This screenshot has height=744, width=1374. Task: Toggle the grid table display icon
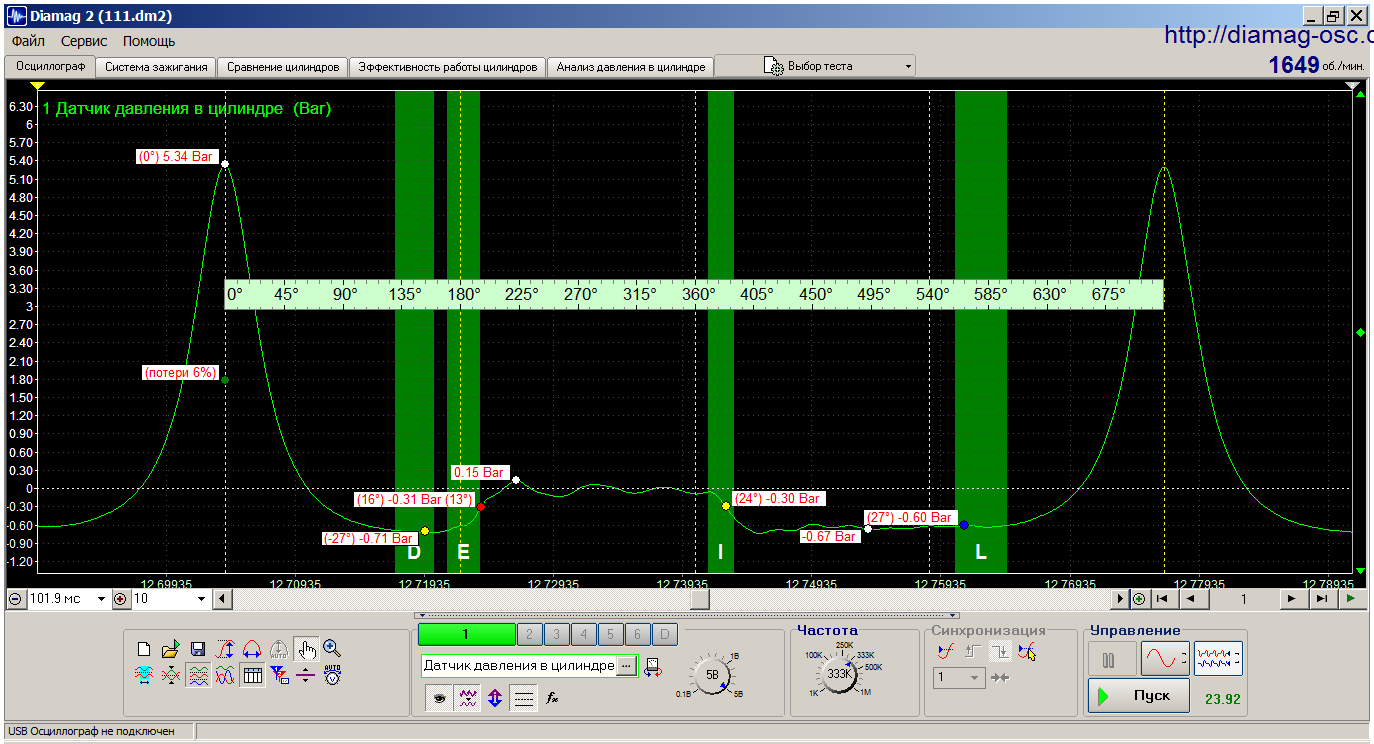252,675
